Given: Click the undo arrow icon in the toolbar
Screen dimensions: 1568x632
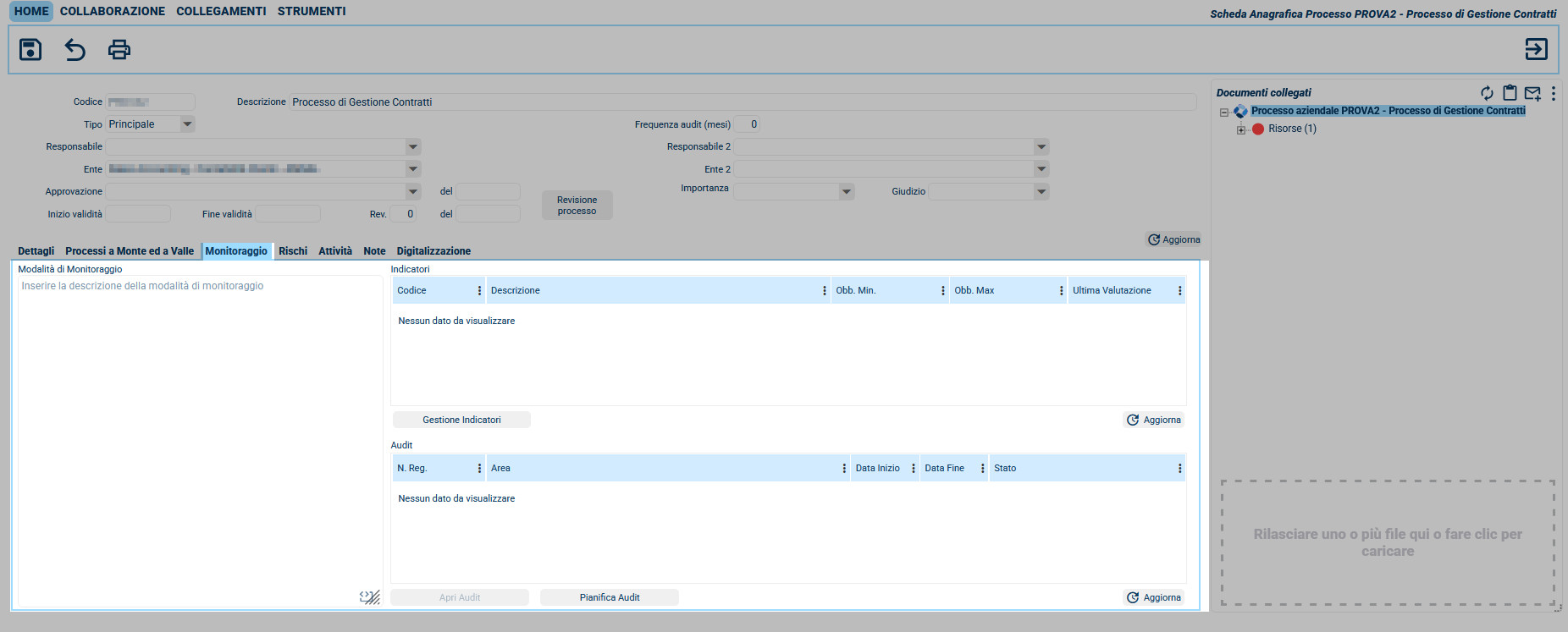Looking at the screenshot, I should 75,50.
